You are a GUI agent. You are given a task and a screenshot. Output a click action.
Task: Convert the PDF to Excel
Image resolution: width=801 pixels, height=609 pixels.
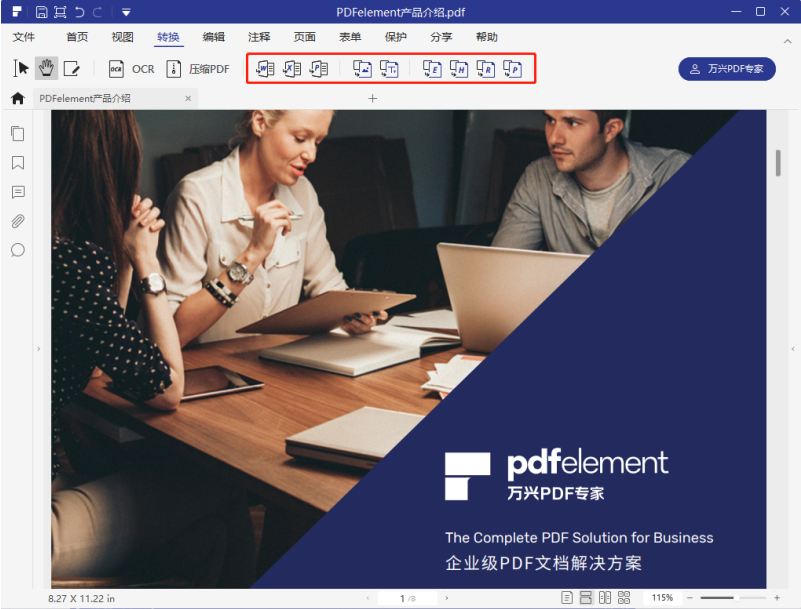292,68
